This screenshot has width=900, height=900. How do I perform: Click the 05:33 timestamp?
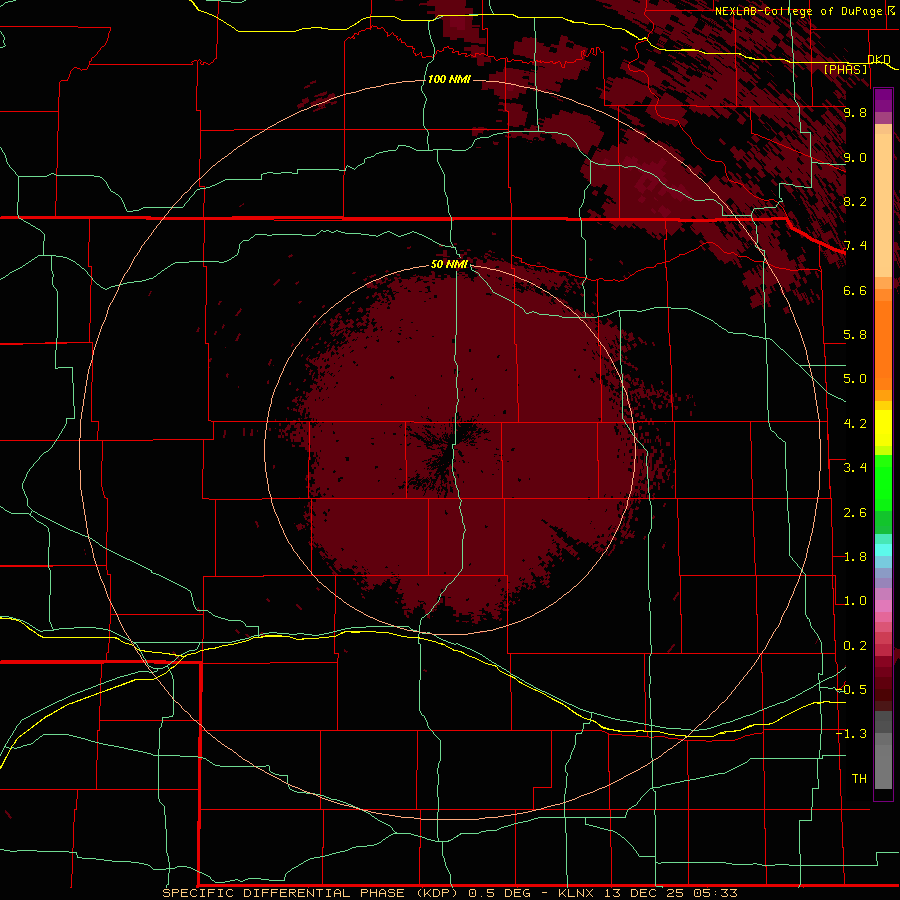click(x=715, y=893)
